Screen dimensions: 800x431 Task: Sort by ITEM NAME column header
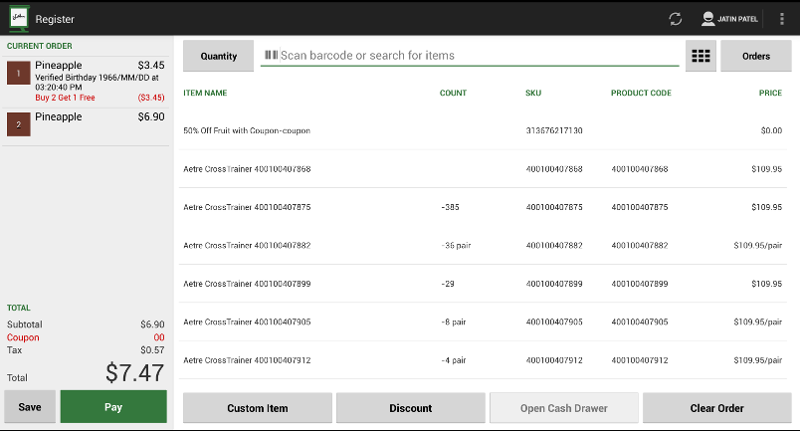click(x=205, y=93)
